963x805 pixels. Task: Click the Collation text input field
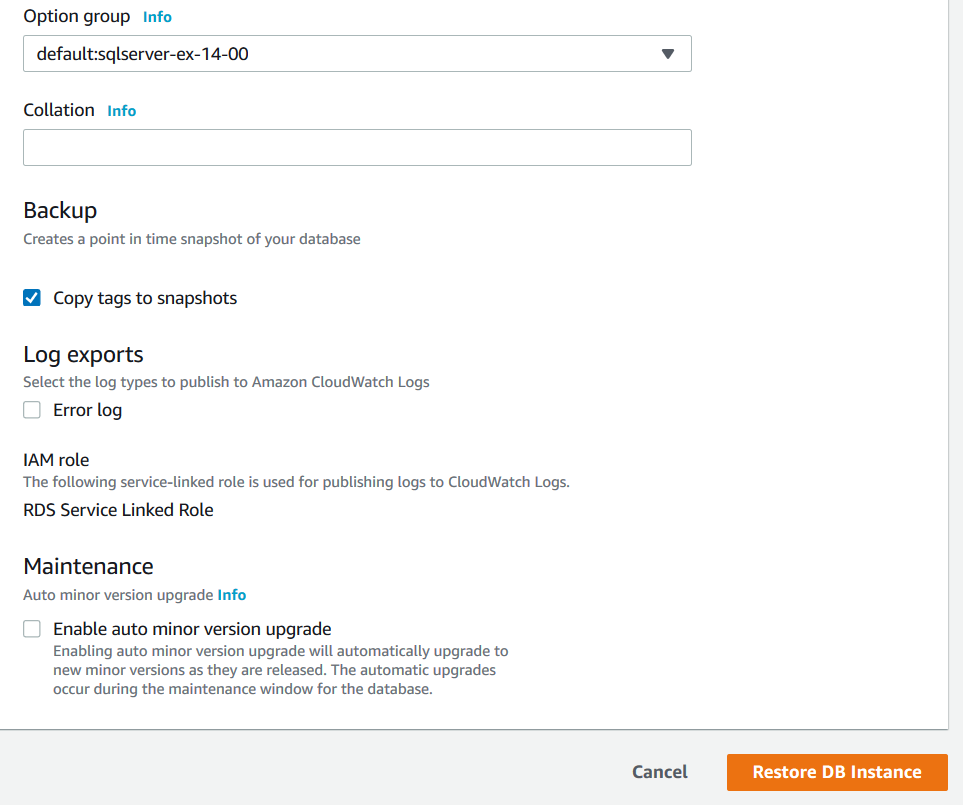tap(356, 147)
